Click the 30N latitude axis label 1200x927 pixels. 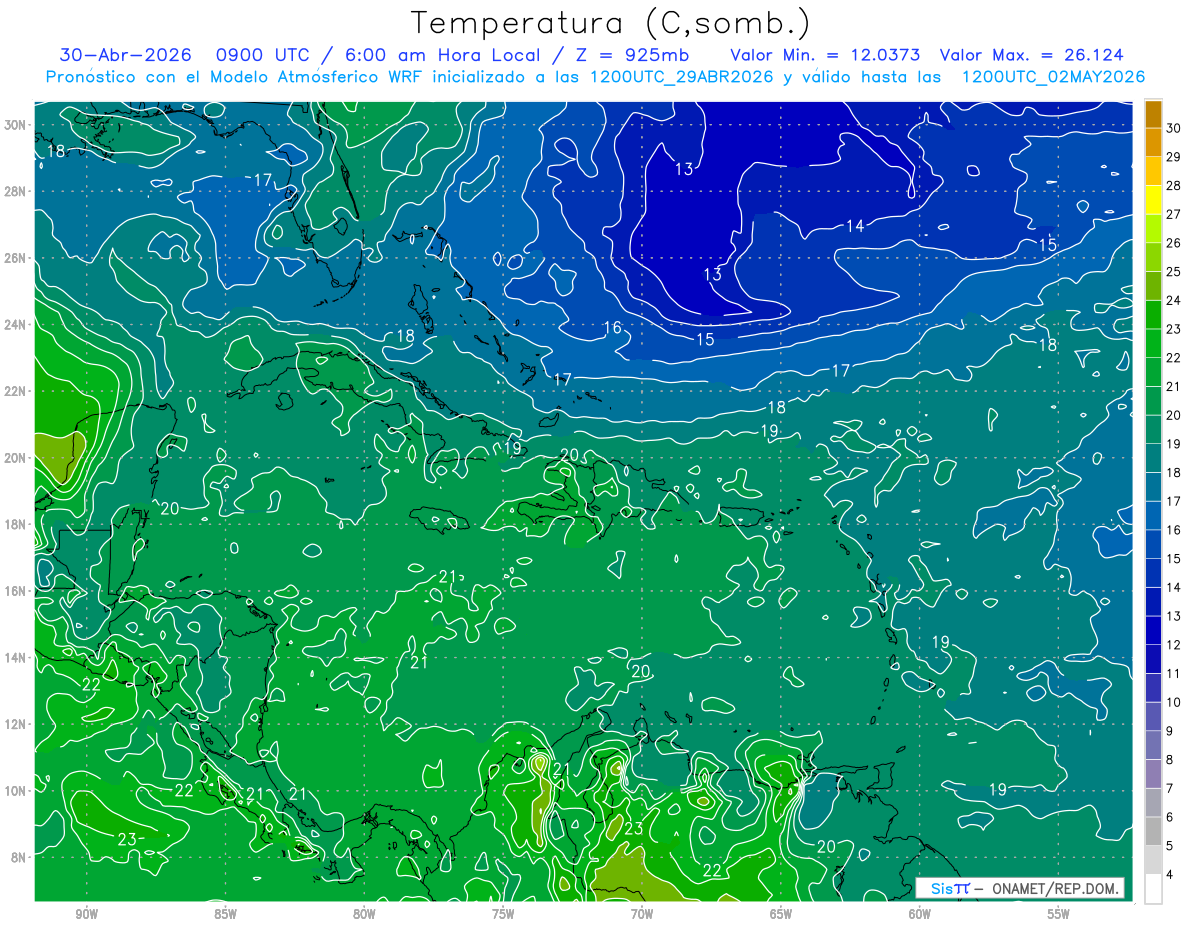click(16, 125)
